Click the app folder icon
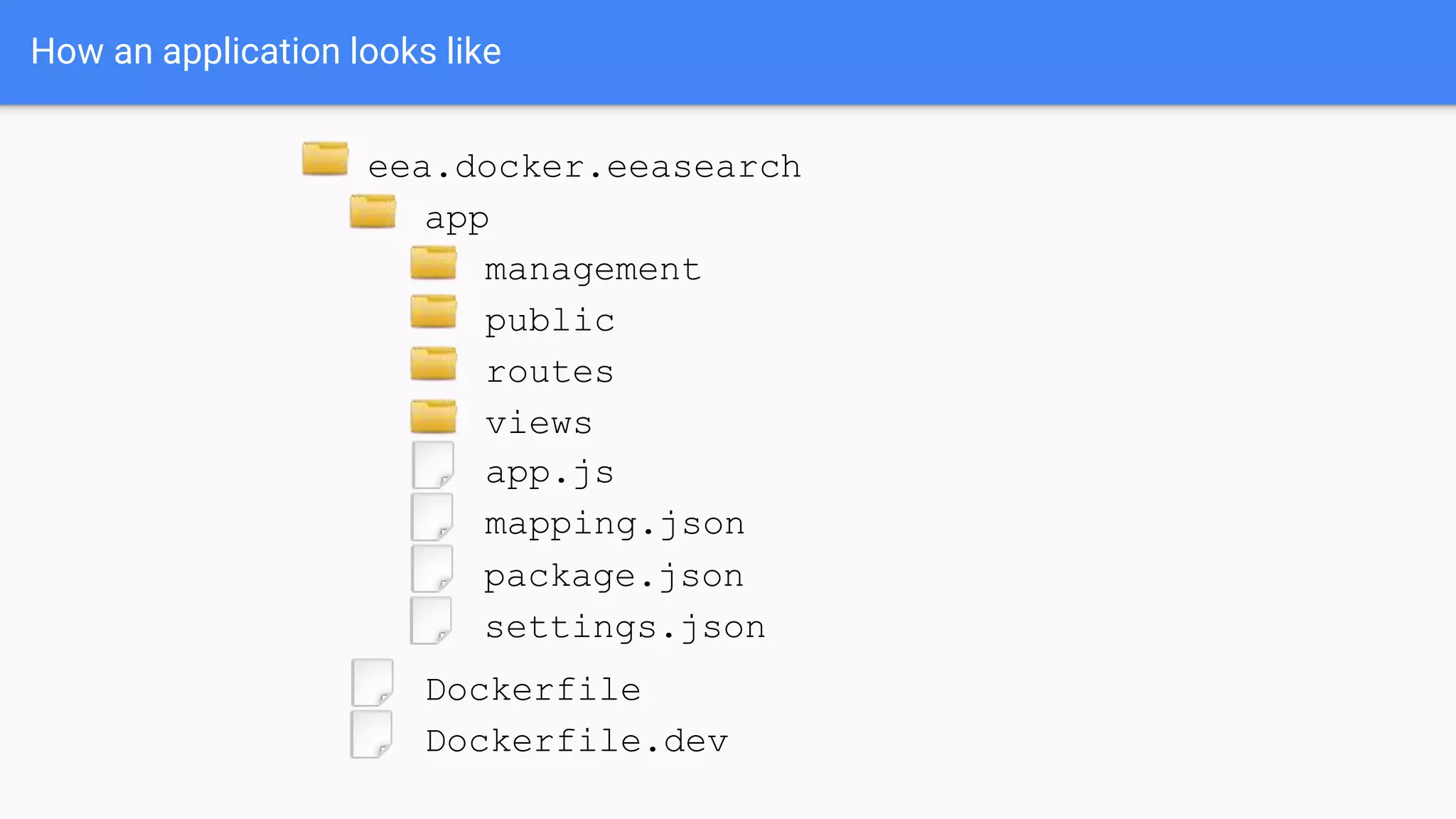The width and height of the screenshot is (1456, 819). (373, 211)
